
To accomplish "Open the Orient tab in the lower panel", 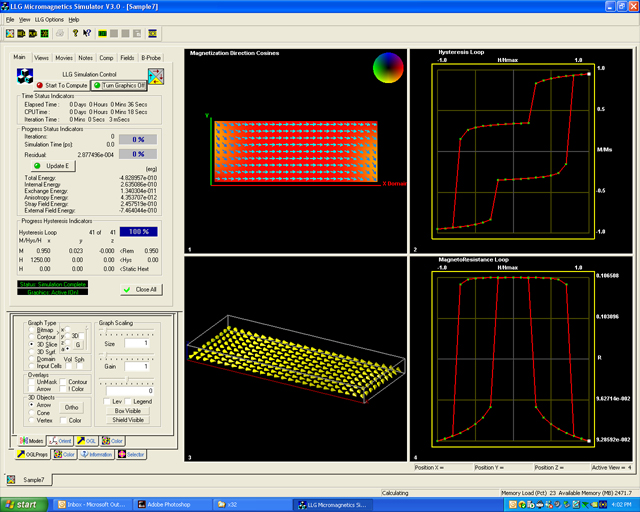I will (x=60, y=441).
